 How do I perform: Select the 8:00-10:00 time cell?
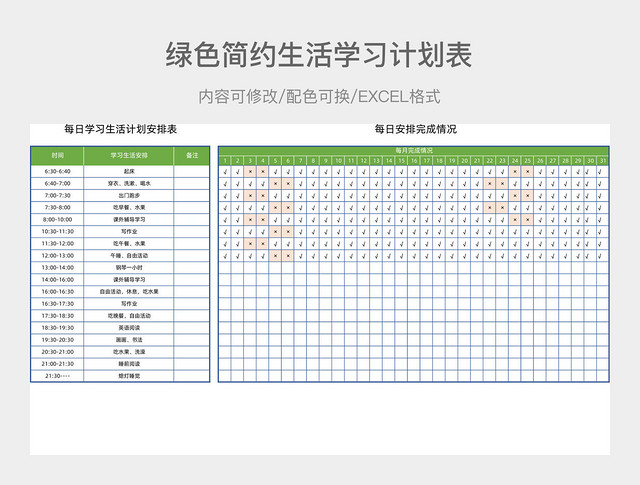pos(57,220)
